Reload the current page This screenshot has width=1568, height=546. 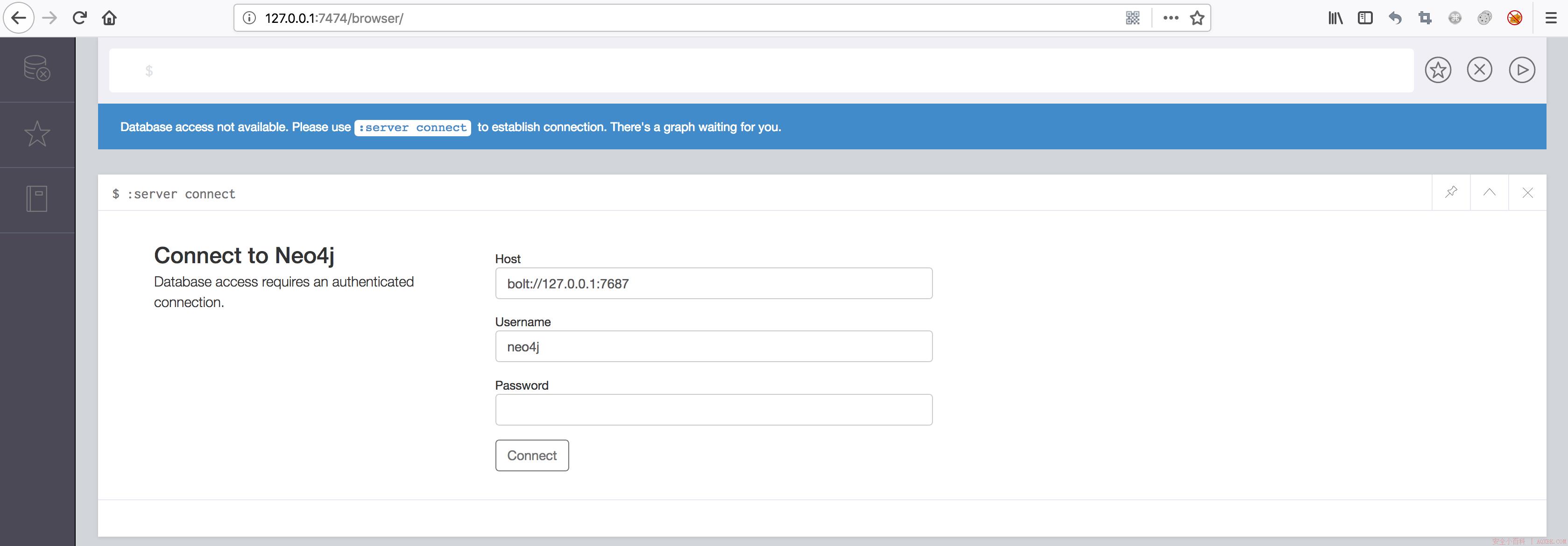point(80,18)
